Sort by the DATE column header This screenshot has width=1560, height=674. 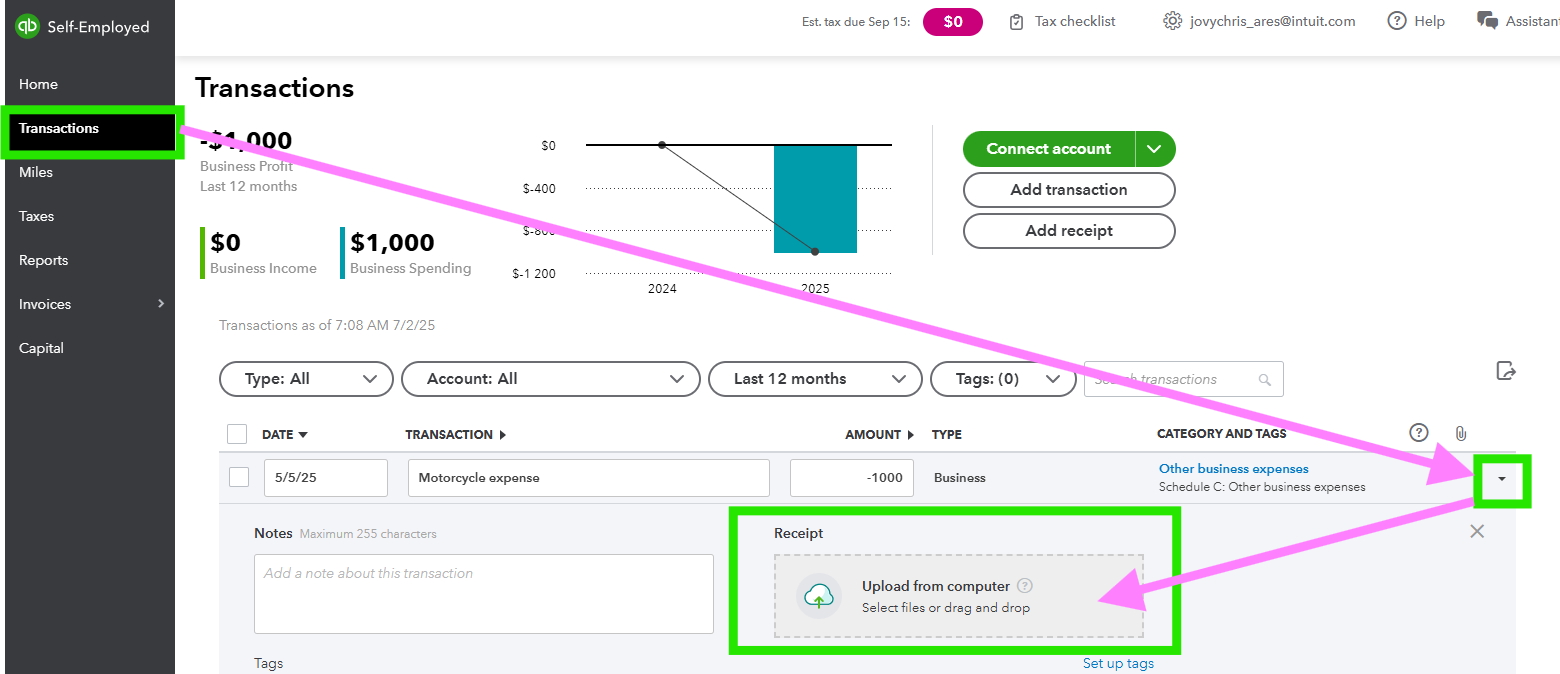285,434
